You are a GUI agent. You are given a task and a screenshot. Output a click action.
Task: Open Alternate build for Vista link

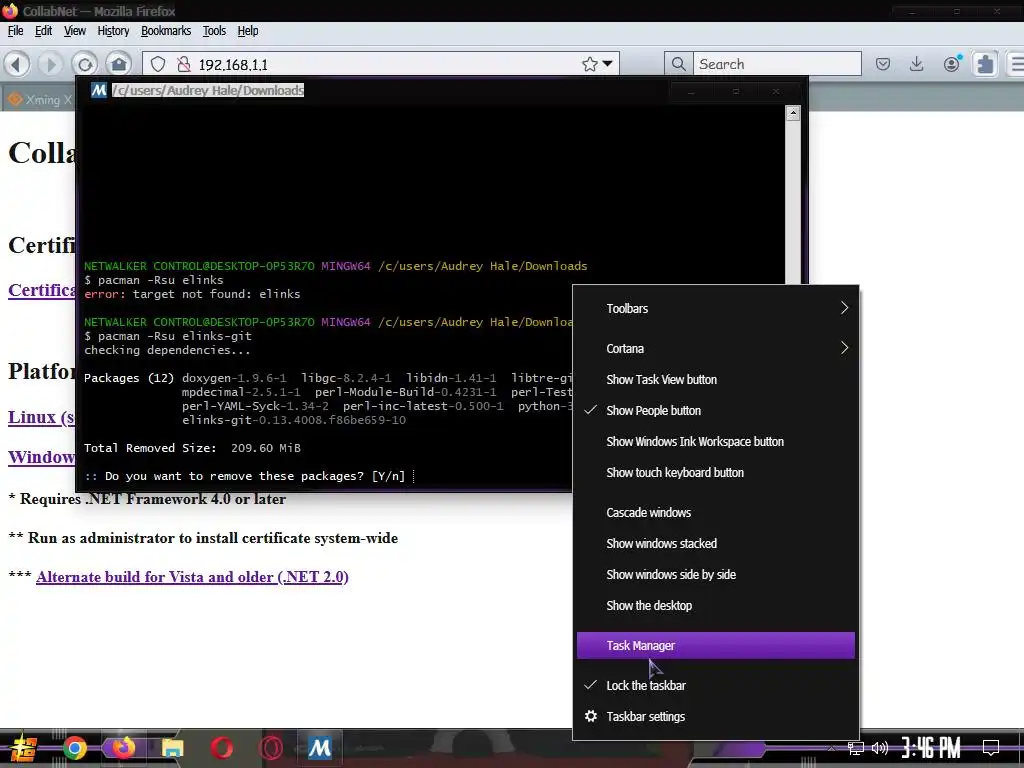(192, 577)
